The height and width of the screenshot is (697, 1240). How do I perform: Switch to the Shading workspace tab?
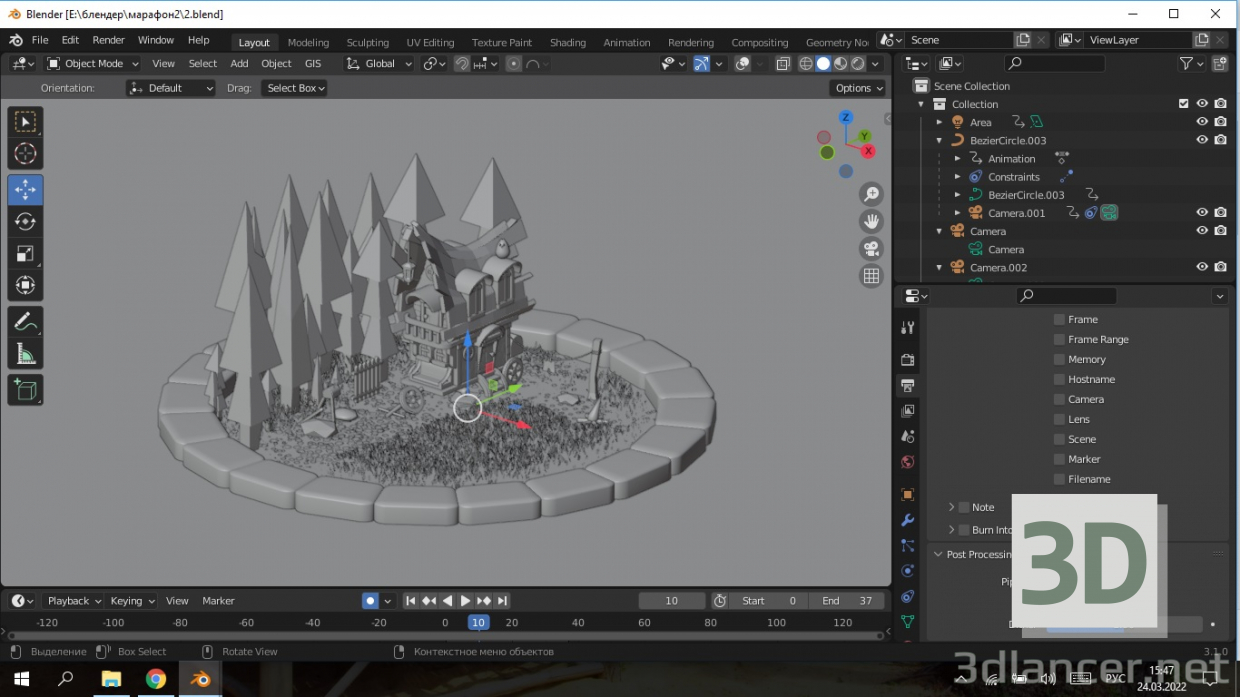click(567, 42)
